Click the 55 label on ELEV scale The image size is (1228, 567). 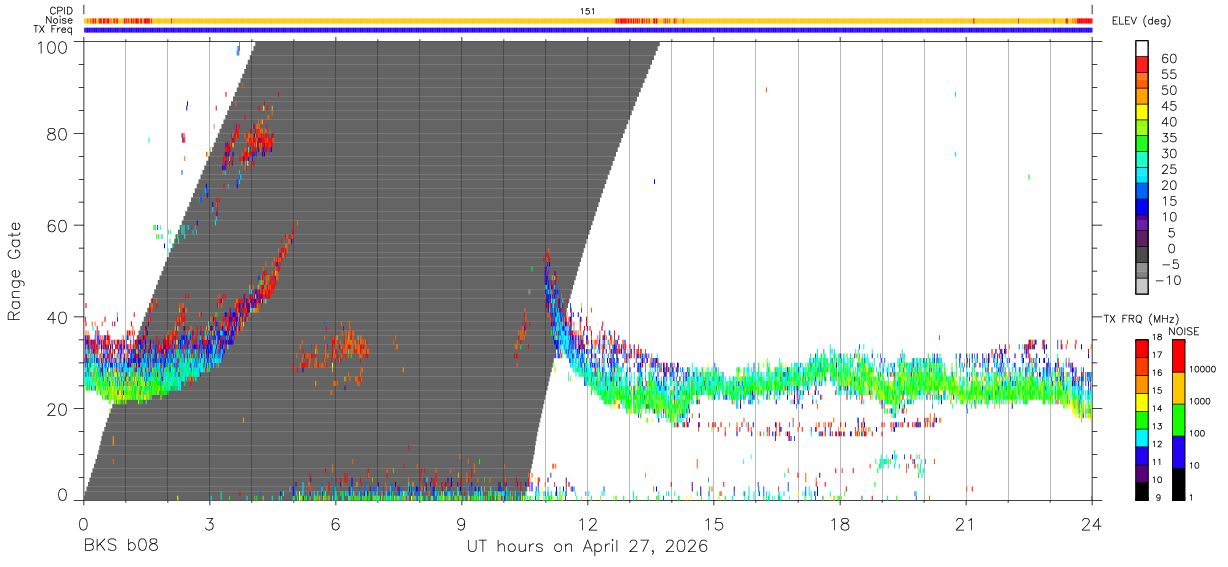[1167, 74]
